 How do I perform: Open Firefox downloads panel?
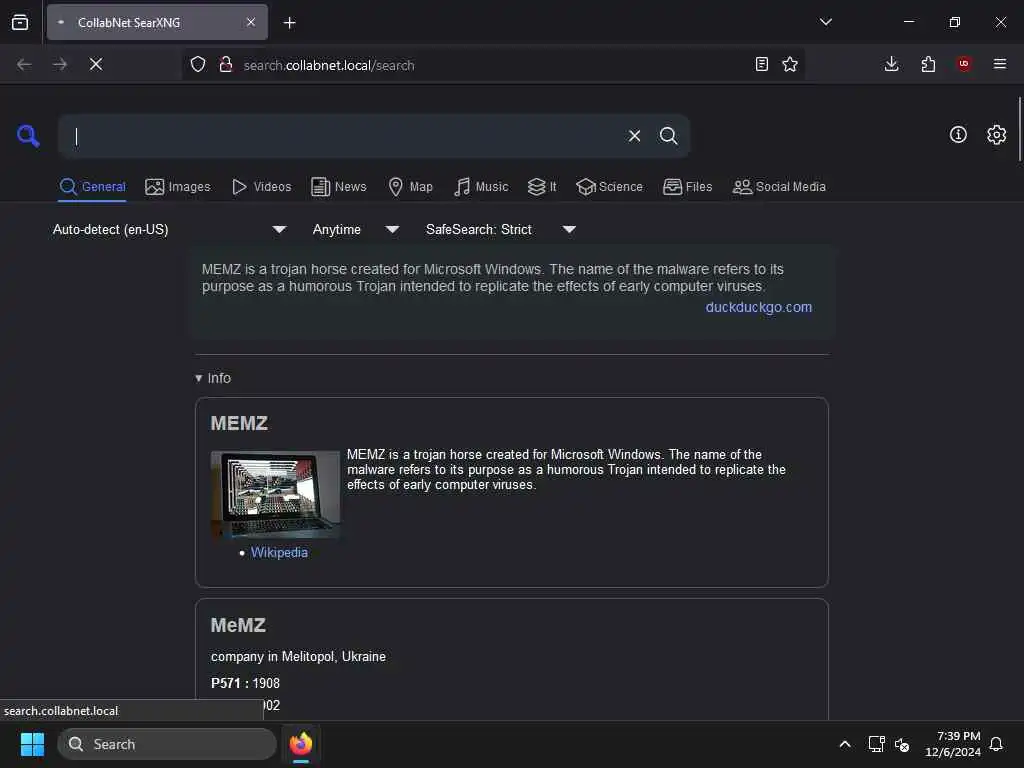[891, 65]
